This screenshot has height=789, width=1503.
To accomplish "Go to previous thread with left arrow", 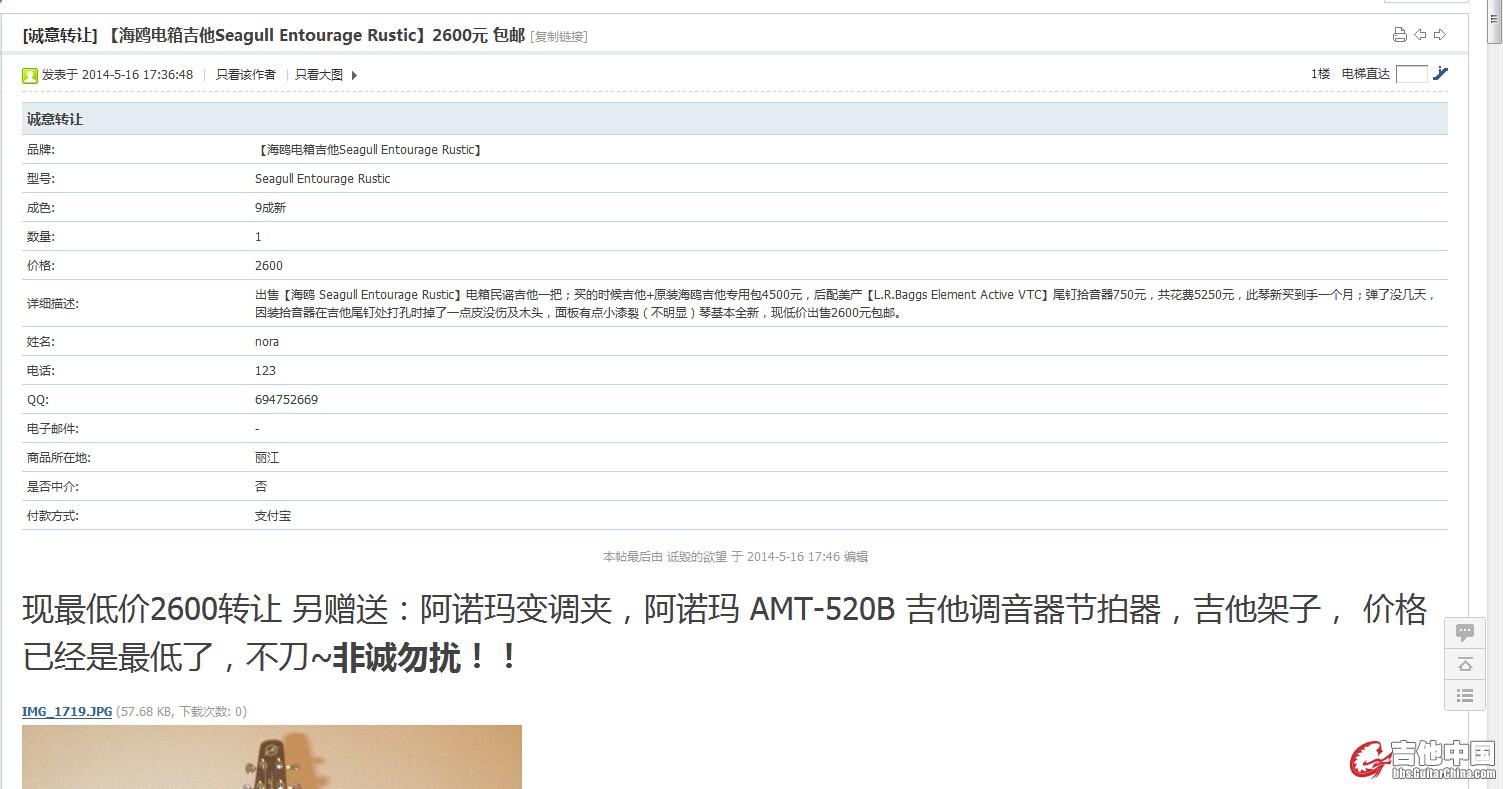I will pyautogui.click(x=1420, y=35).
